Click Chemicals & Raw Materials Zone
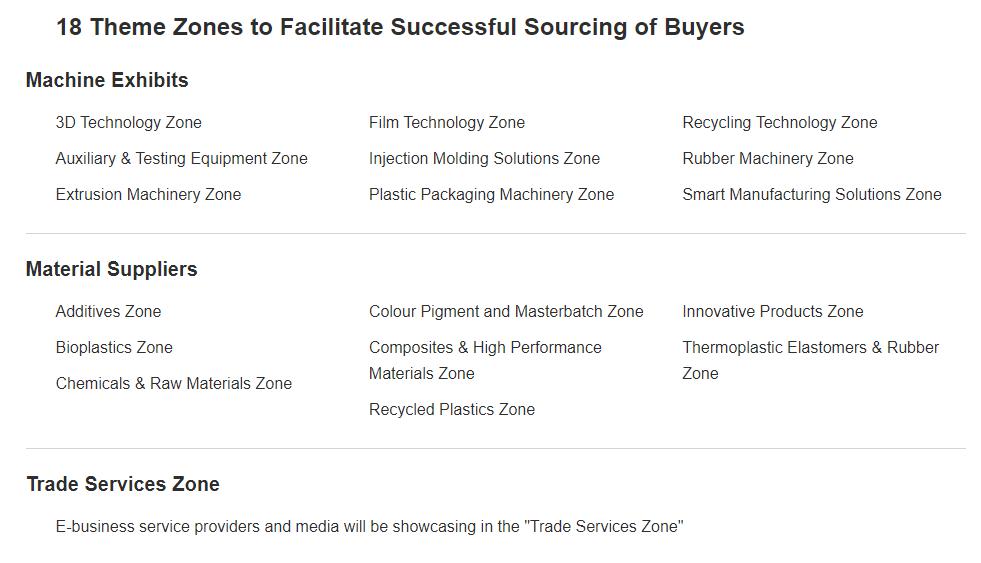The image size is (981, 563). point(173,383)
